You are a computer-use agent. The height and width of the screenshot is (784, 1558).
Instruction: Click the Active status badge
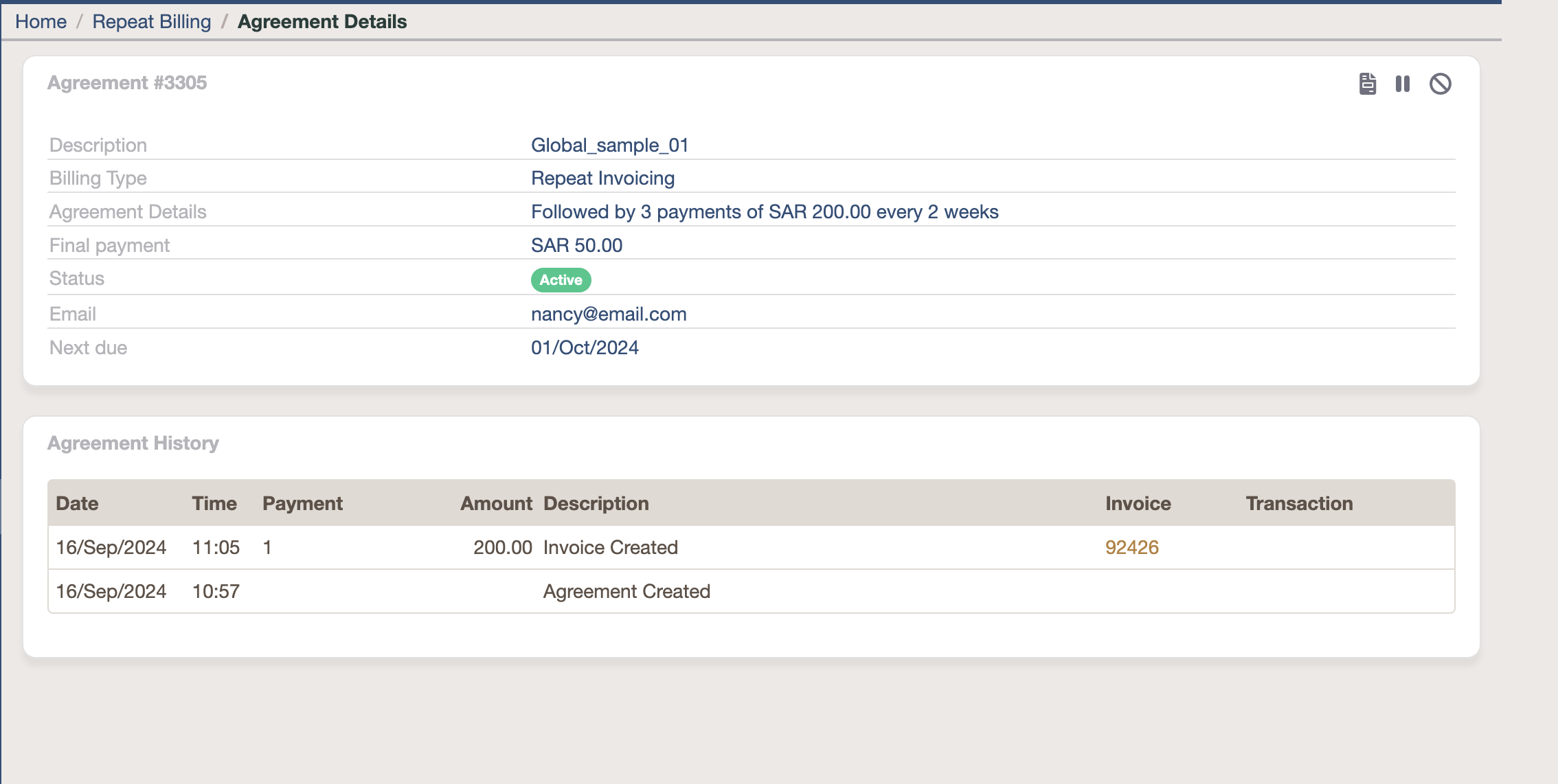(561, 279)
